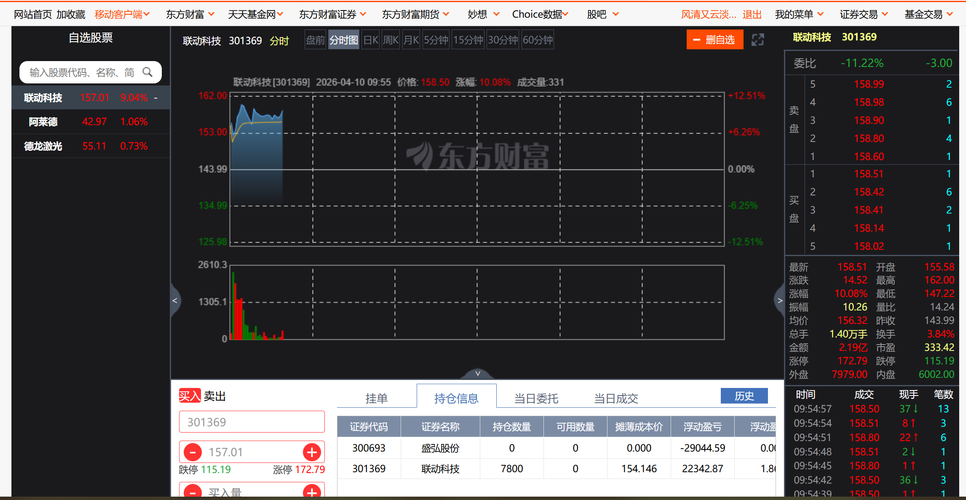Switch chart to 30分钟
The height and width of the screenshot is (500, 966).
tap(503, 41)
